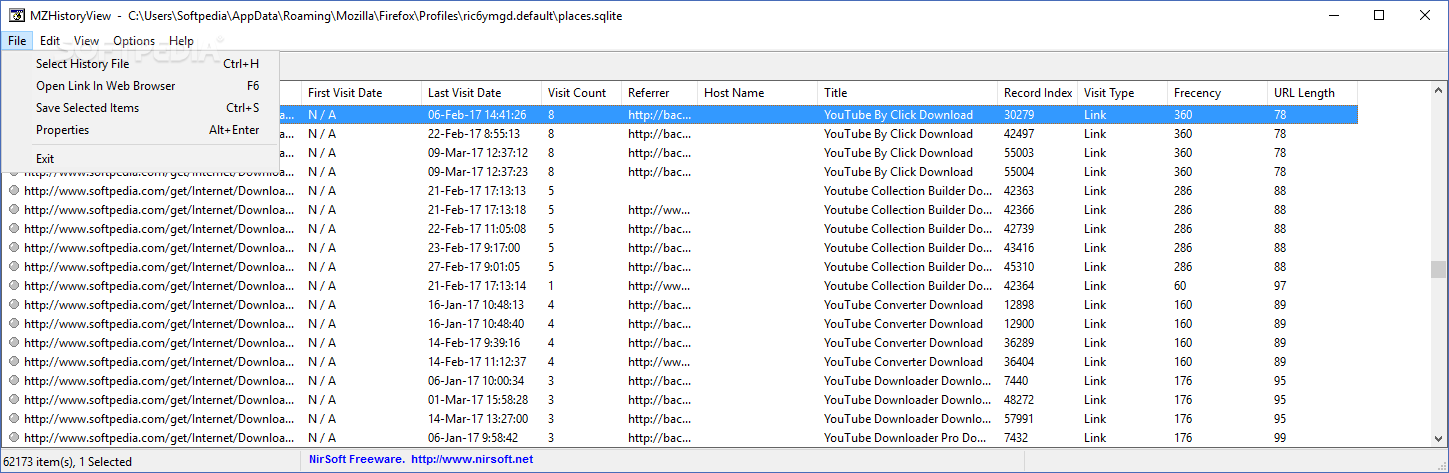Sort by the Title column header
Screen dimensions: 1449x473
coord(907,93)
